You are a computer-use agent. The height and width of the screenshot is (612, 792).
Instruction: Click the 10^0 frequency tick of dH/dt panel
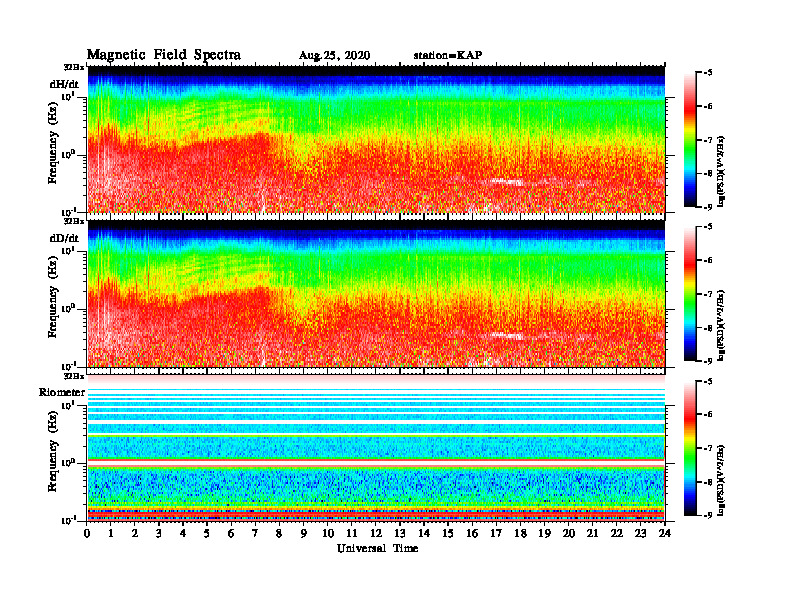click(68, 154)
